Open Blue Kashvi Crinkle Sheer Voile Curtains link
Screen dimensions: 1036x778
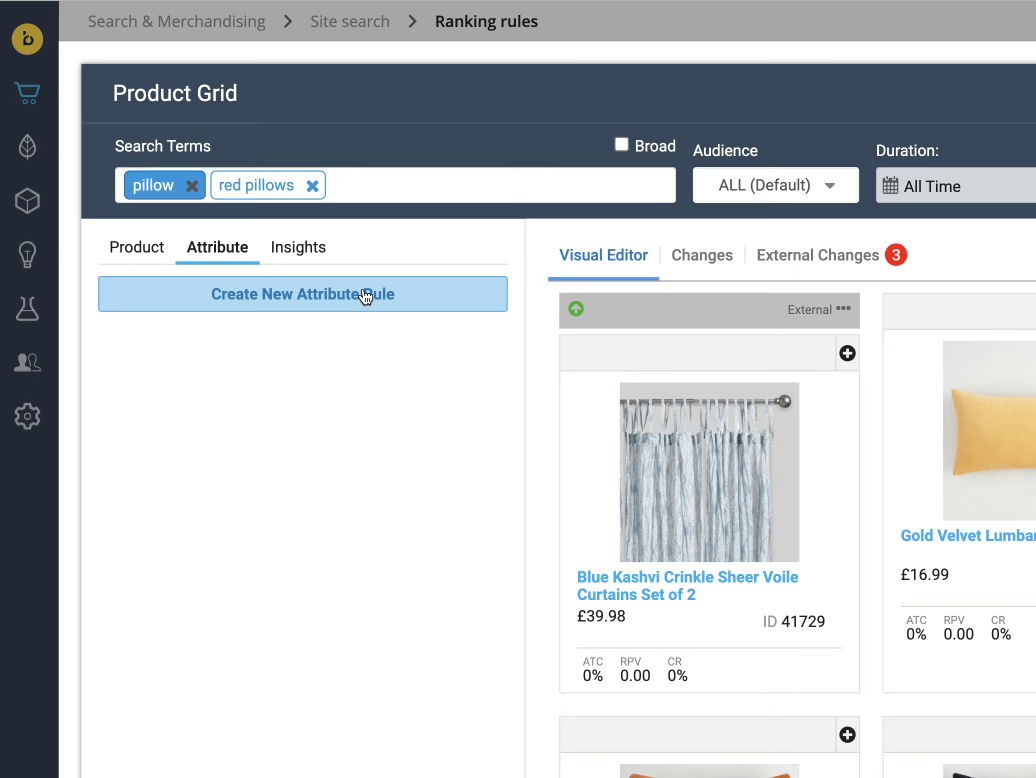687,586
